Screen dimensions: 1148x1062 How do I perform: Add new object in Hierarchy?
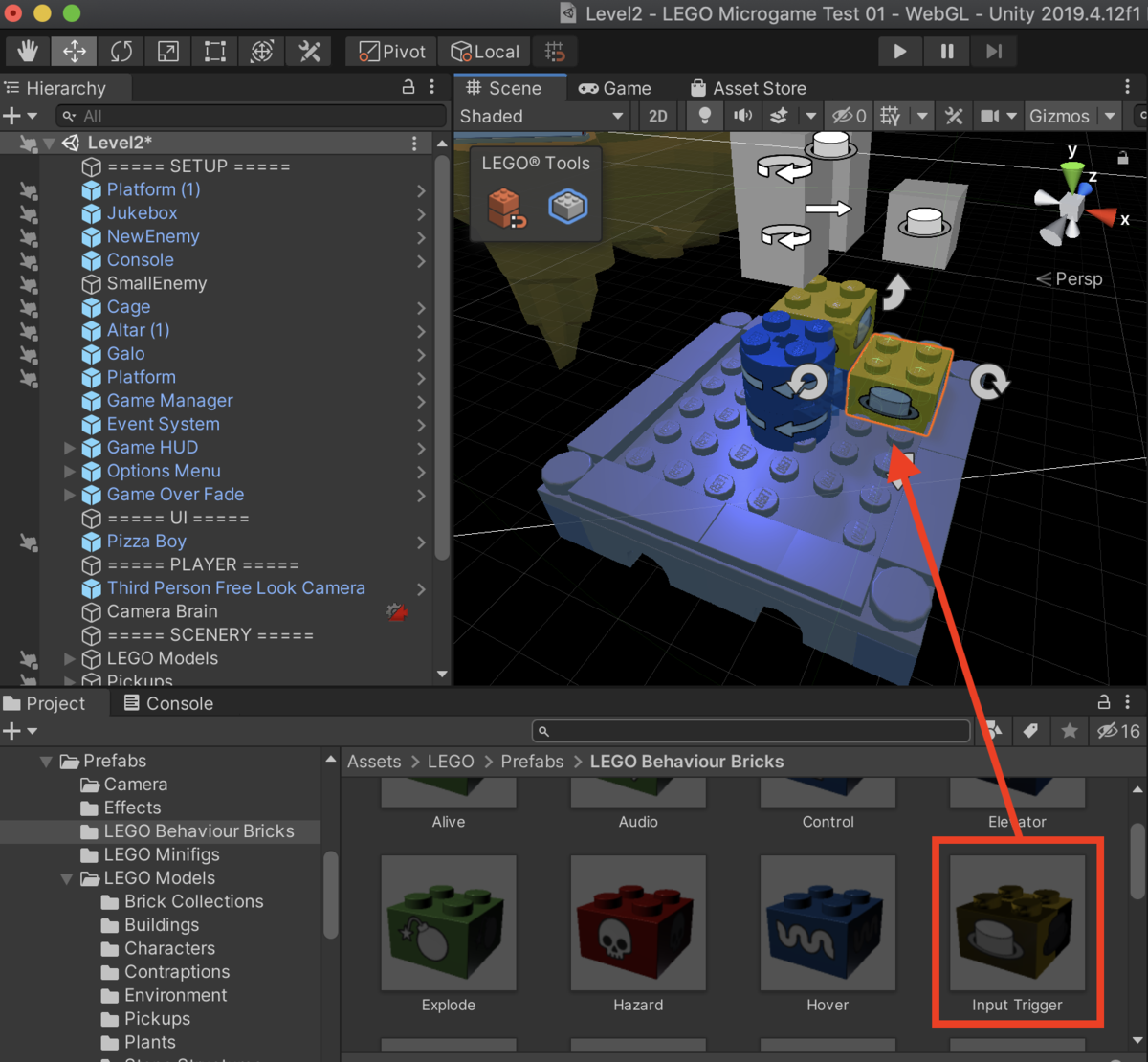(x=20, y=116)
